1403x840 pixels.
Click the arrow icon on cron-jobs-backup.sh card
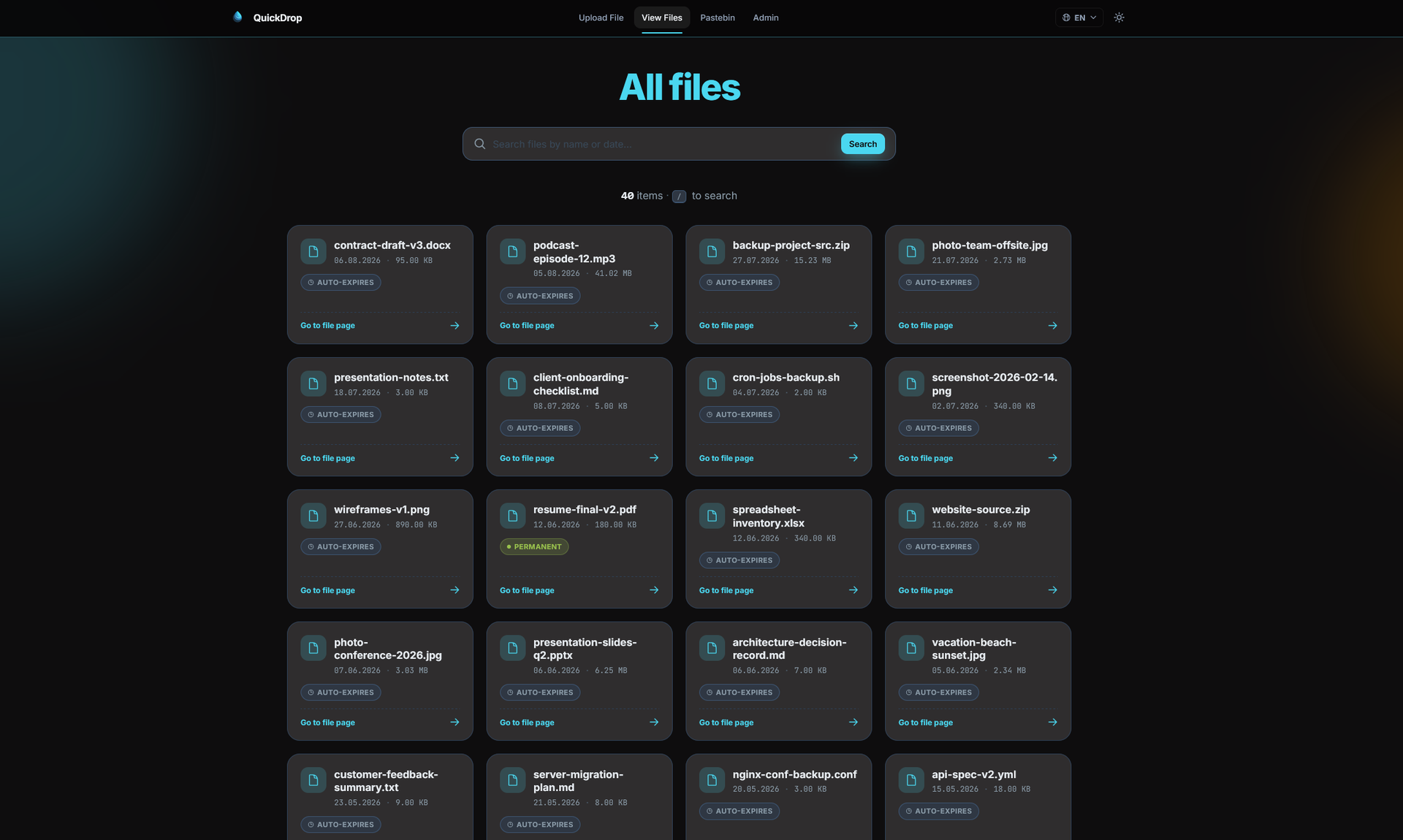point(853,458)
